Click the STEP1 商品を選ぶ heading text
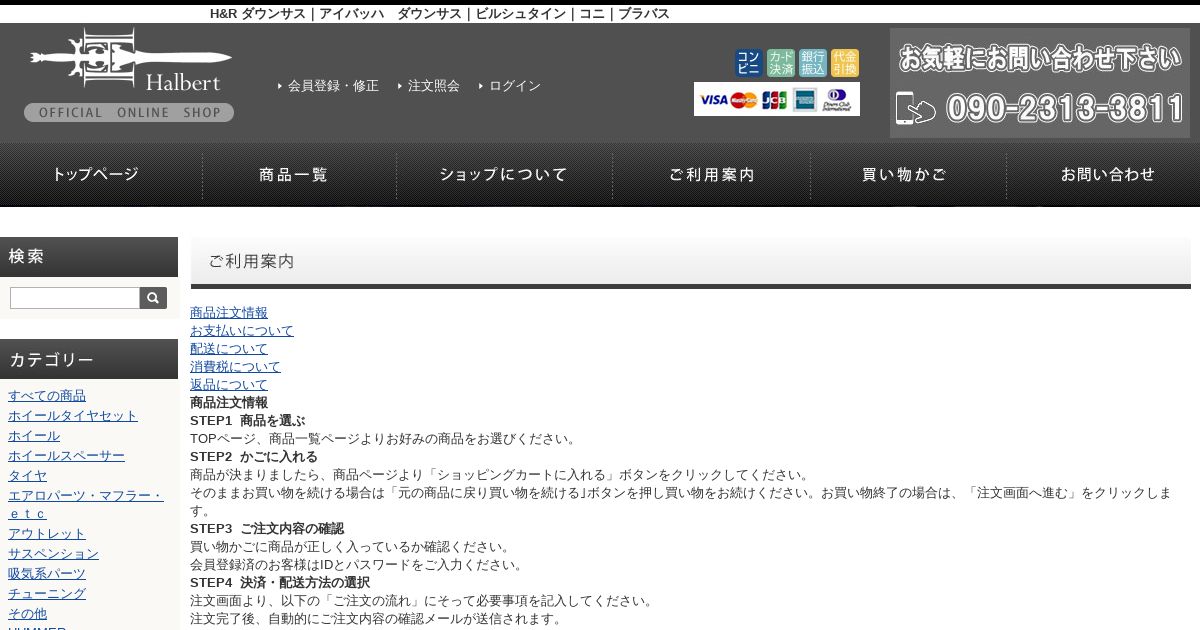Image resolution: width=1200 pixels, height=630 pixels. click(247, 421)
